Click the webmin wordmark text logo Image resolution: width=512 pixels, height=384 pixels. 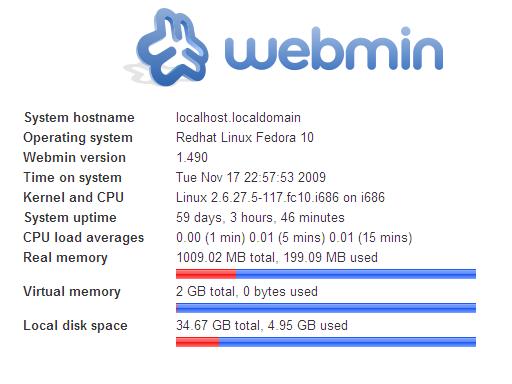click(x=334, y=47)
